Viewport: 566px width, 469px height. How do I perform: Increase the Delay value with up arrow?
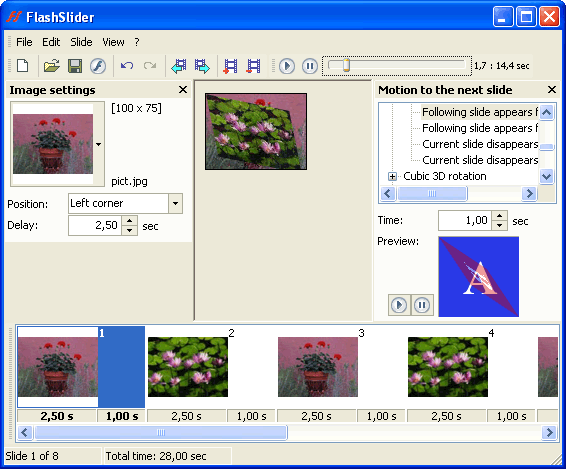tap(130, 220)
